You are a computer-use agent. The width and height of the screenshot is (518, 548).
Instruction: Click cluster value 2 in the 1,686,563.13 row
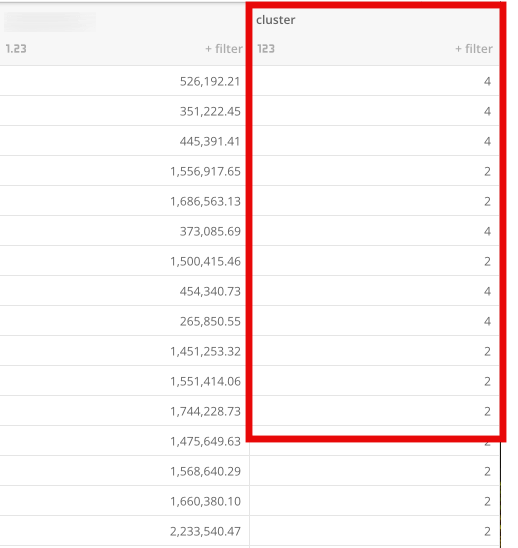[488, 202]
